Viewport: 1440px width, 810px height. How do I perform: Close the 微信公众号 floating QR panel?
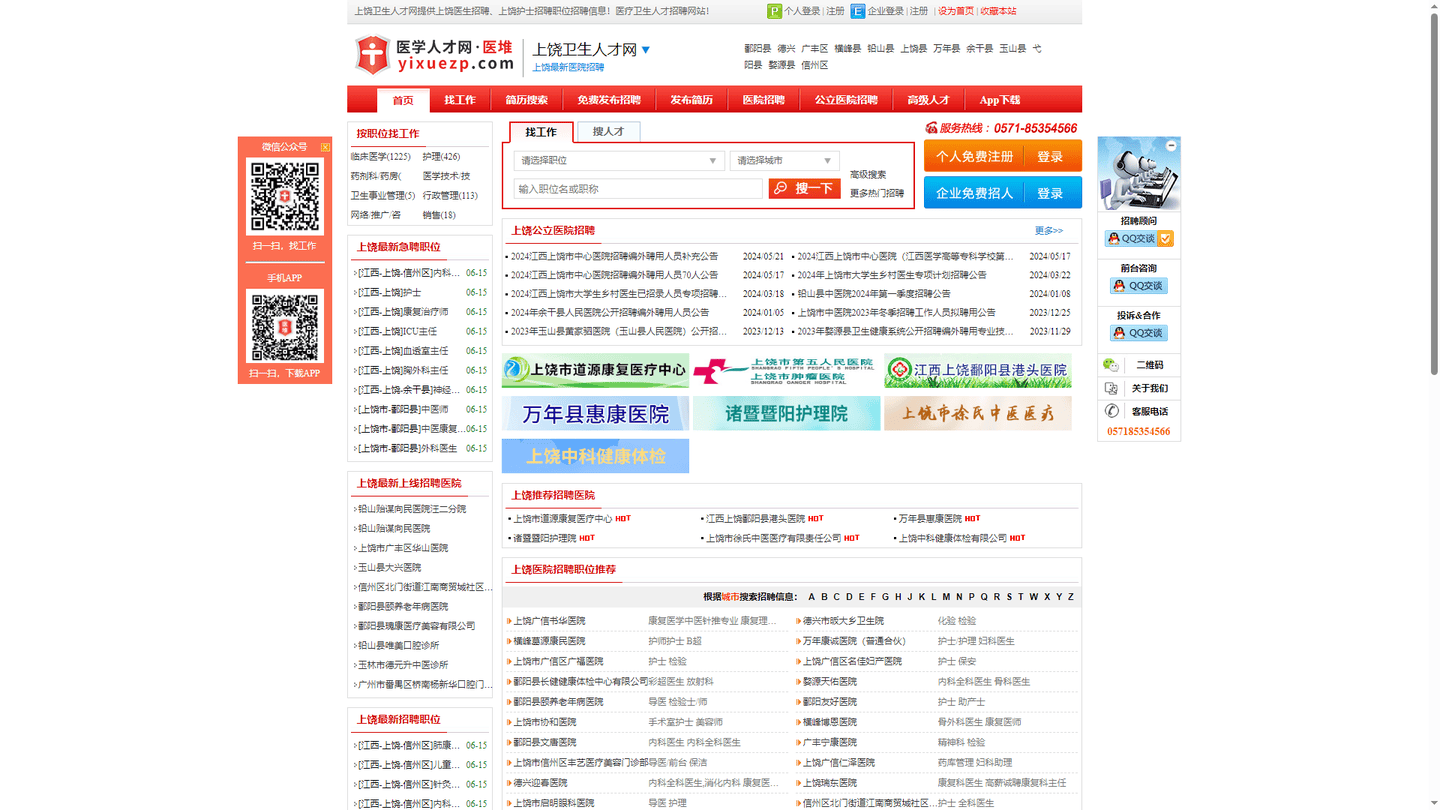coord(325,147)
